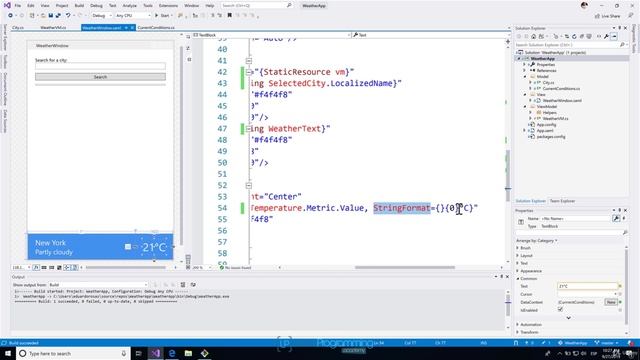Open the Team Explorer tab
The width and height of the screenshot is (640, 360).
pos(562,201)
